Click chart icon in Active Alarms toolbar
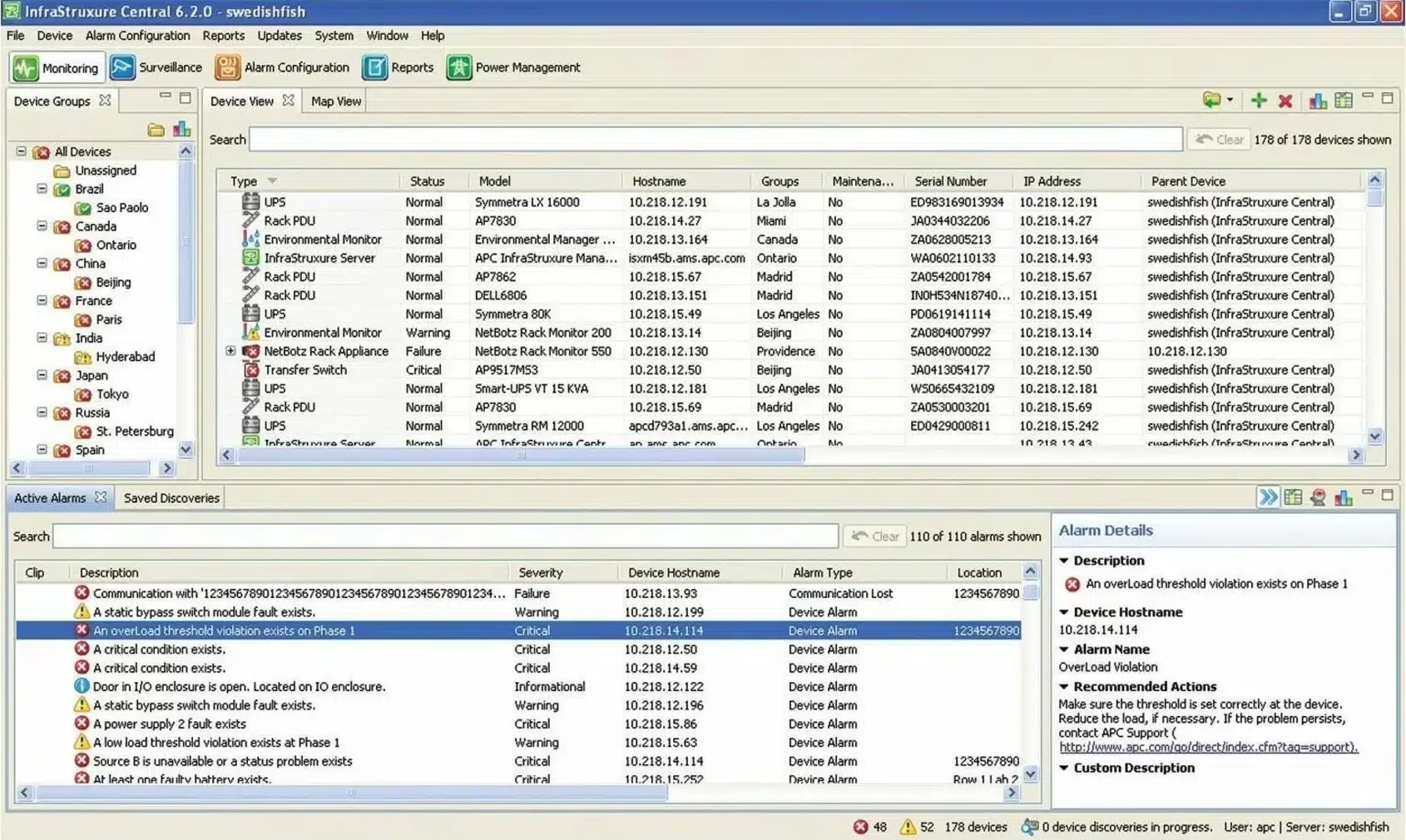The image size is (1406, 840). pos(1344,497)
